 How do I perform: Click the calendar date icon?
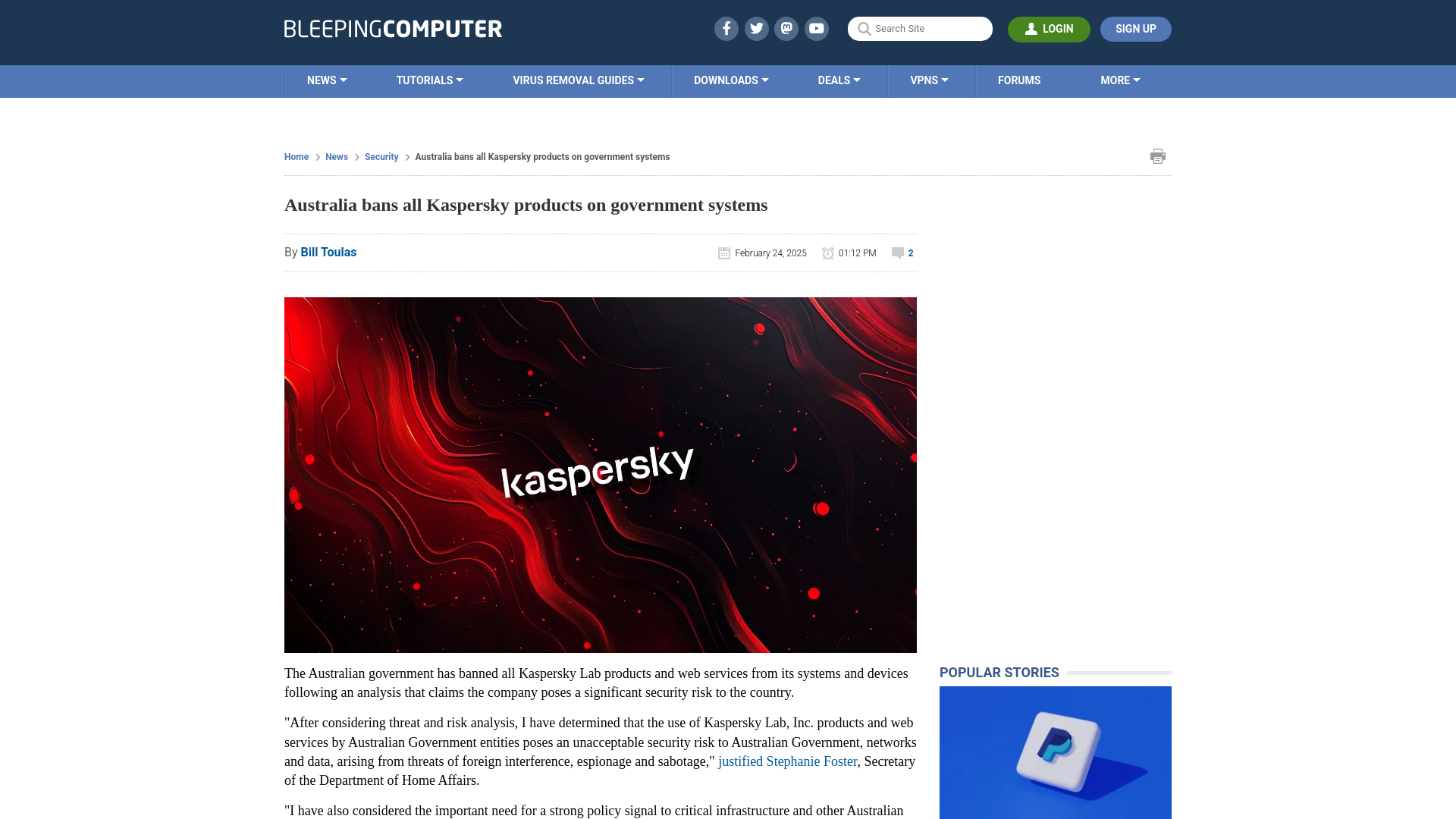pos(724,252)
